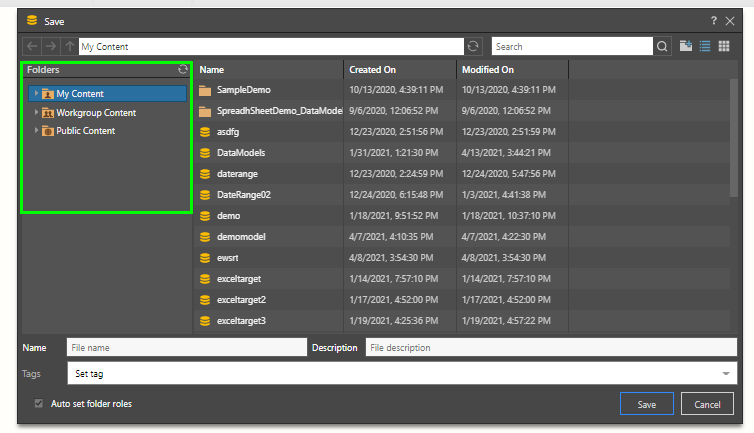Click the back navigation arrow
Viewport: 754px width, 433px height.
click(32, 46)
